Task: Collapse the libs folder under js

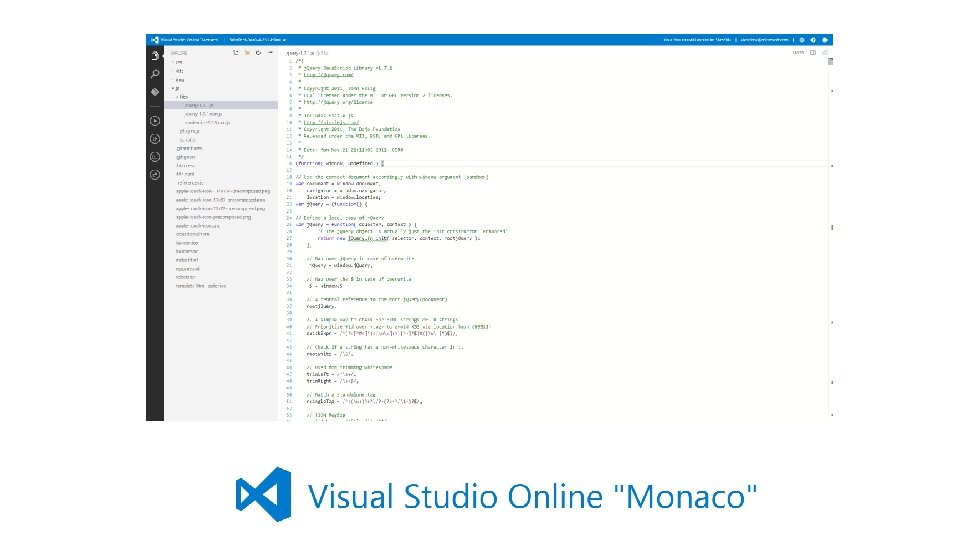Action: pos(182,97)
